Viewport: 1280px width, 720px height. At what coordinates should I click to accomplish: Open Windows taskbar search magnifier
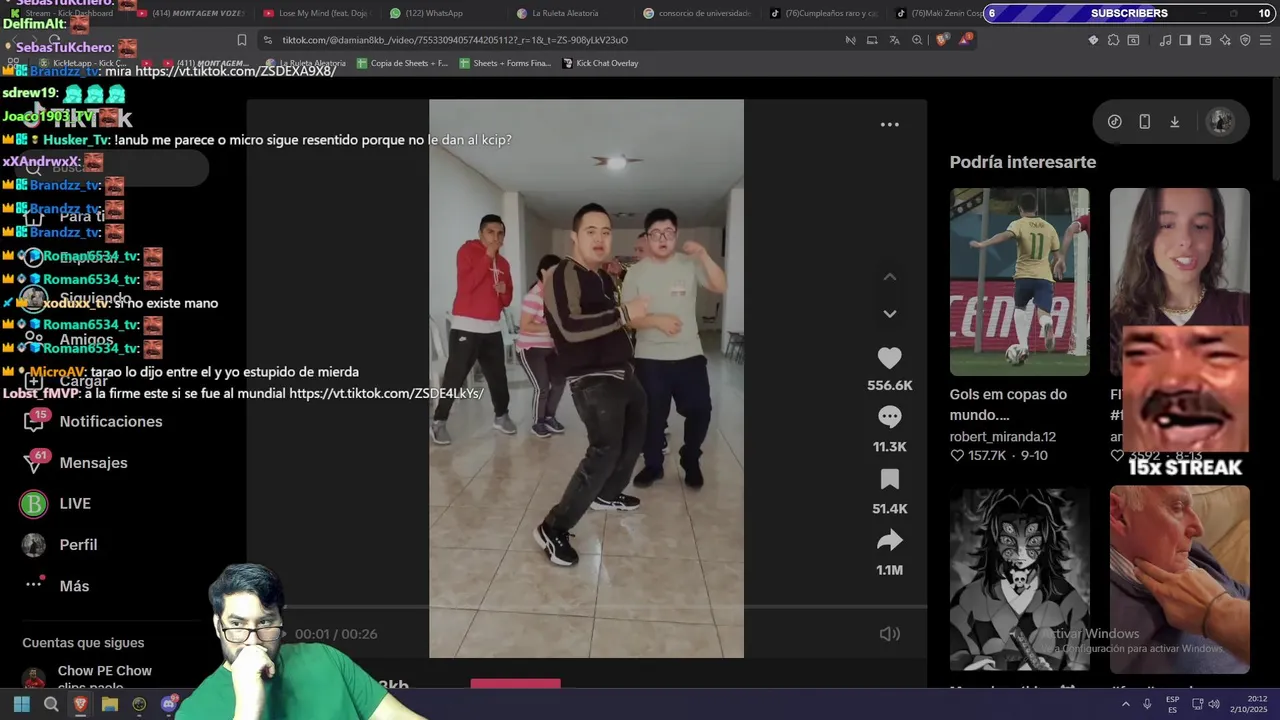51,704
